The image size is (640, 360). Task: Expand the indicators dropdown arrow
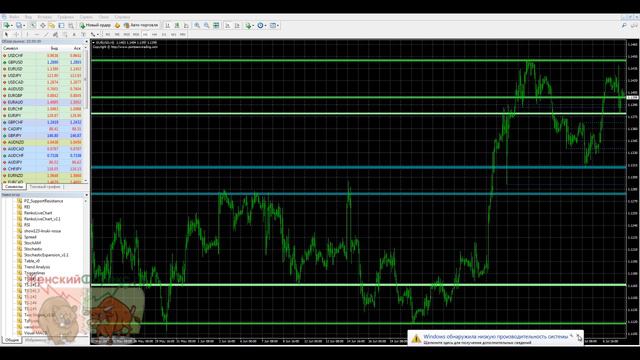[x=253, y=26]
